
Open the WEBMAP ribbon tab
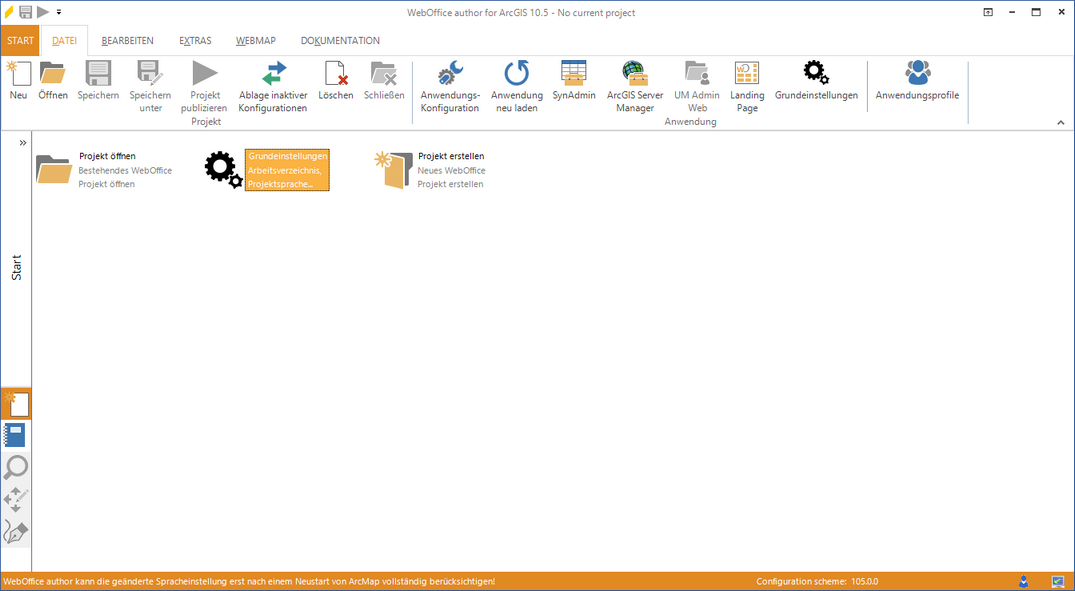(256, 41)
